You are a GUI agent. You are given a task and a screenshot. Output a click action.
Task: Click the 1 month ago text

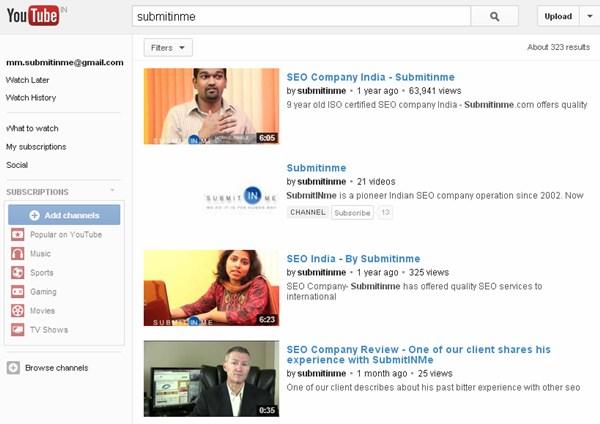tap(382, 373)
